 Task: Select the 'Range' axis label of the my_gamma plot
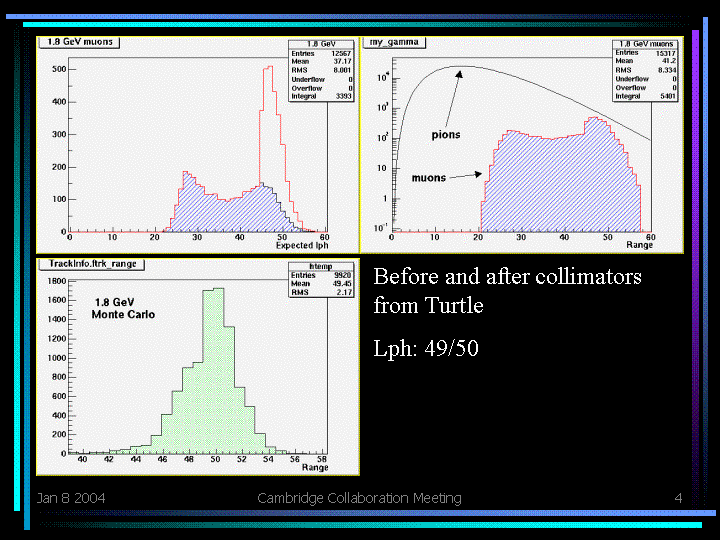tap(640, 245)
